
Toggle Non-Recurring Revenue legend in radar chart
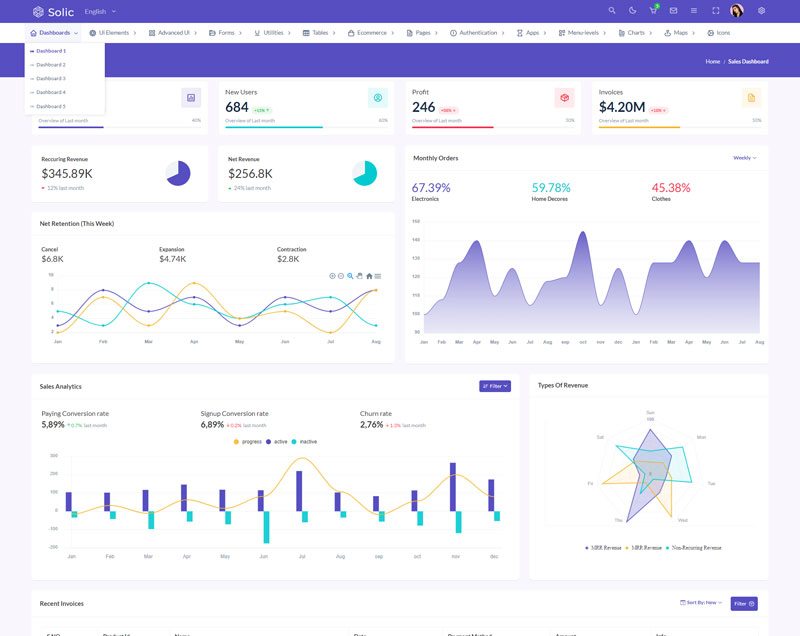(x=696, y=548)
